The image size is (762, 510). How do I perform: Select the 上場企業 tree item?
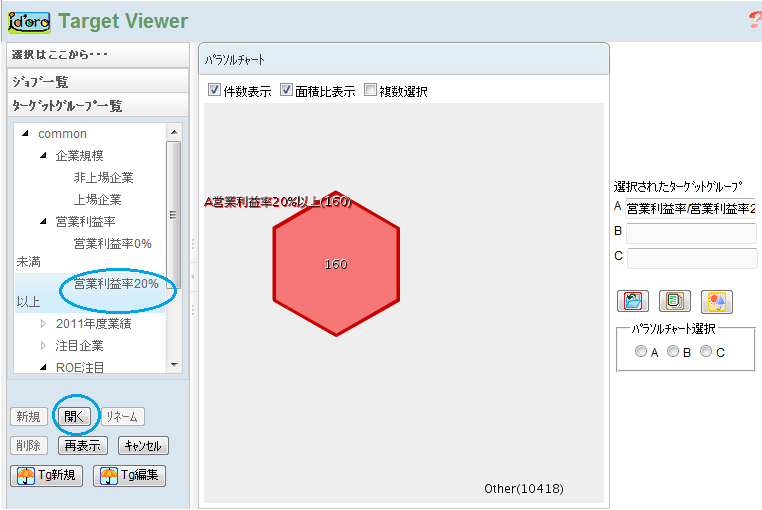point(97,199)
